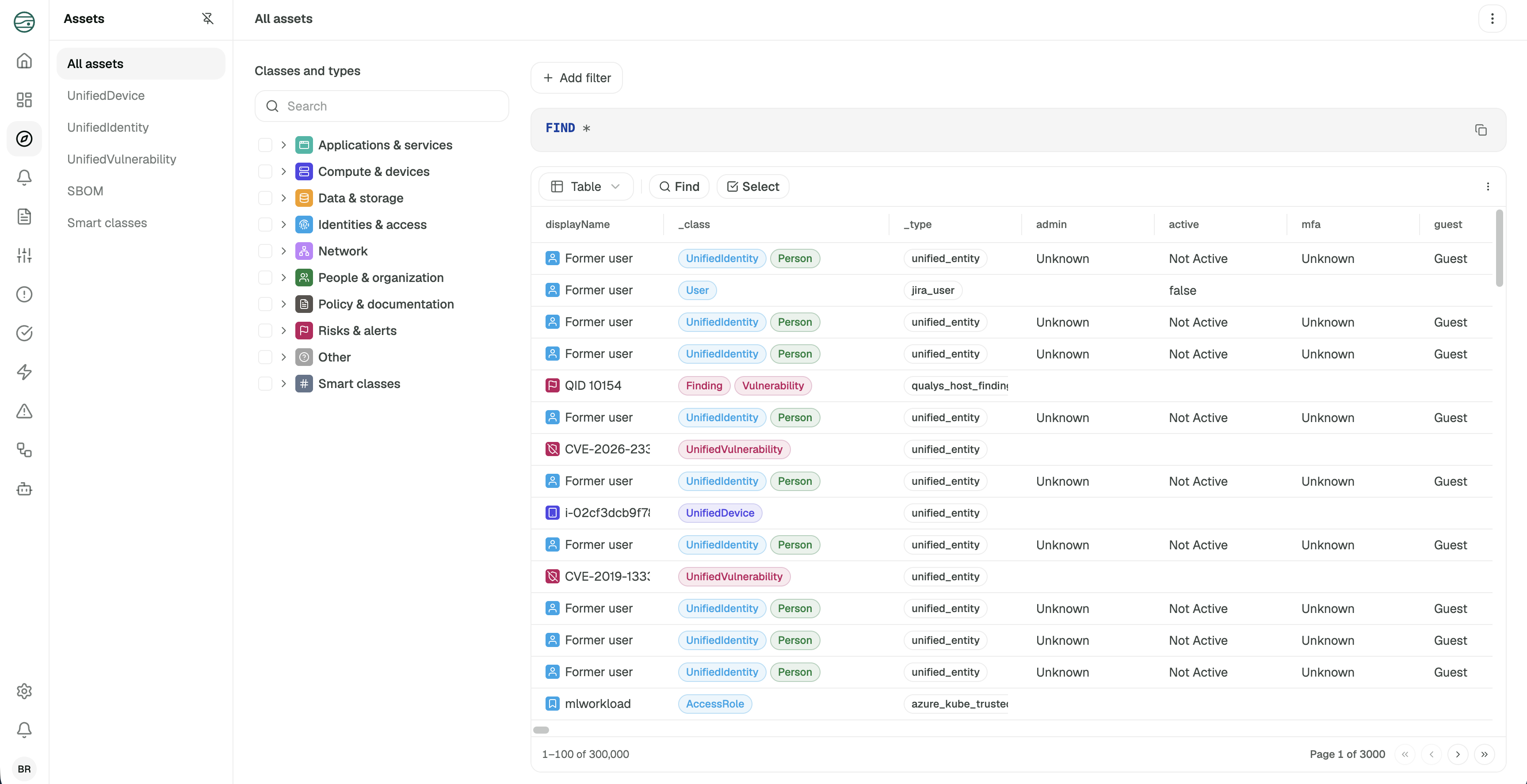Open the table options kebab menu

click(x=1488, y=186)
